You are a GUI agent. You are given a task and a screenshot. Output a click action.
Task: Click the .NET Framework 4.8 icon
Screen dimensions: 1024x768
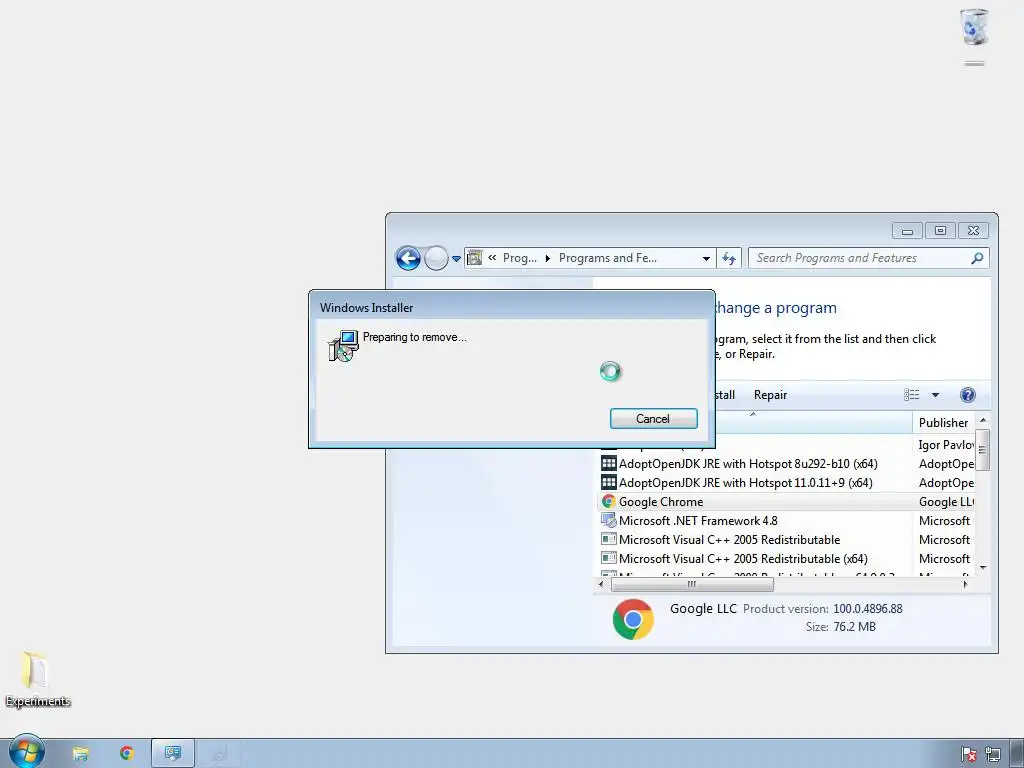pyautogui.click(x=609, y=520)
